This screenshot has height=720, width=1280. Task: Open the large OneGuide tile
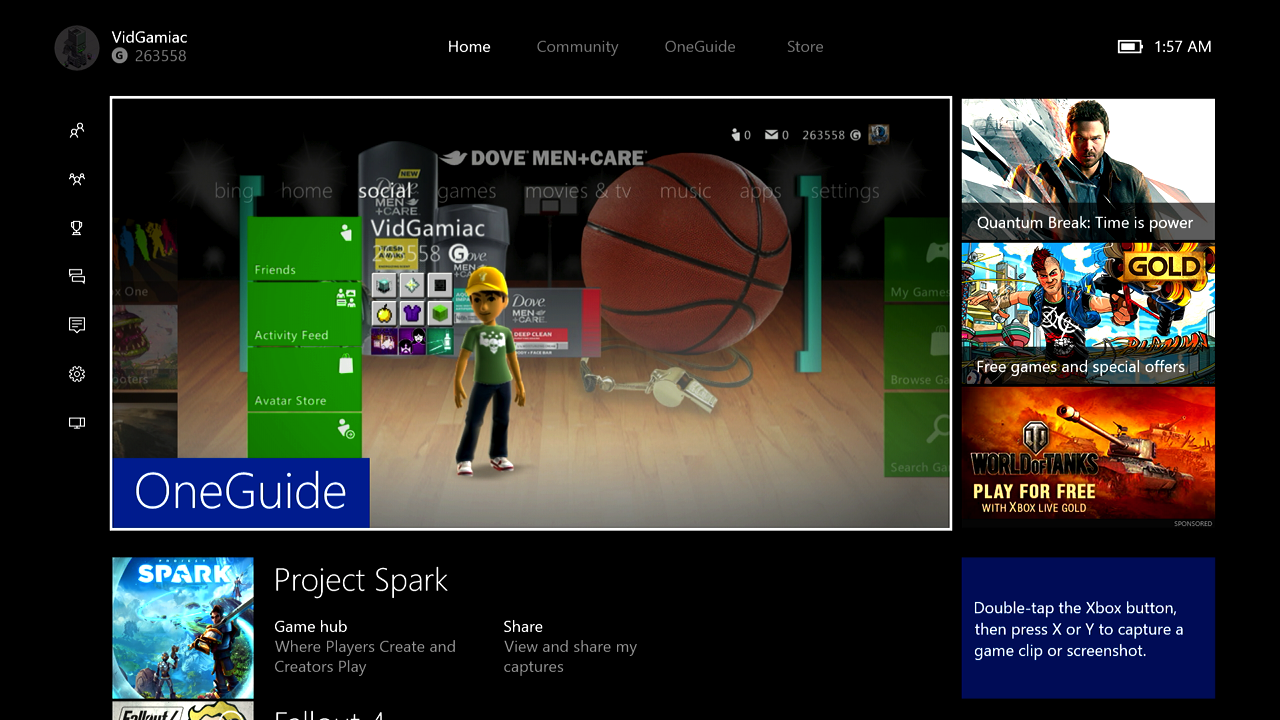531,313
